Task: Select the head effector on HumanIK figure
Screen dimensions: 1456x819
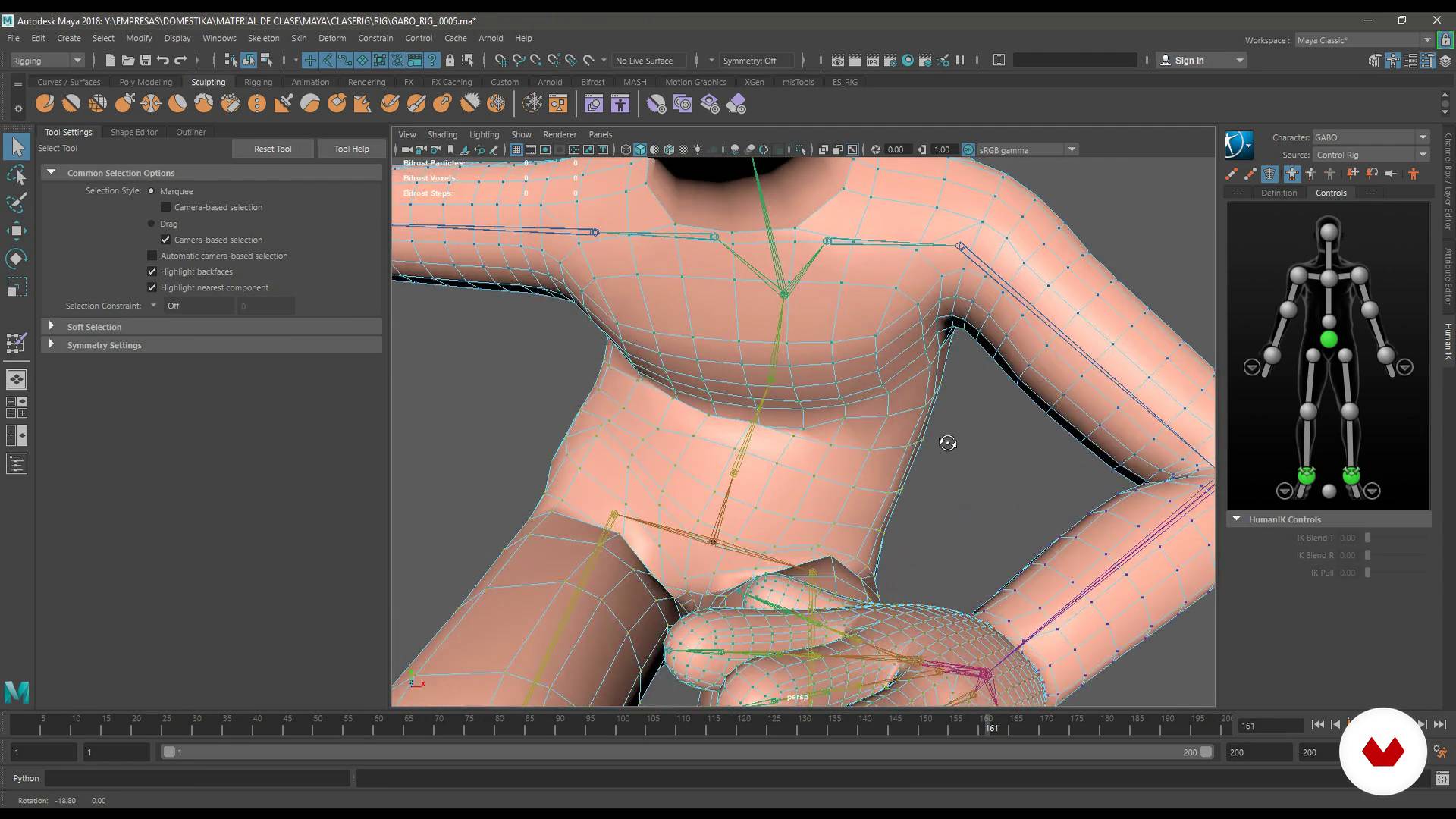Action: [1329, 232]
